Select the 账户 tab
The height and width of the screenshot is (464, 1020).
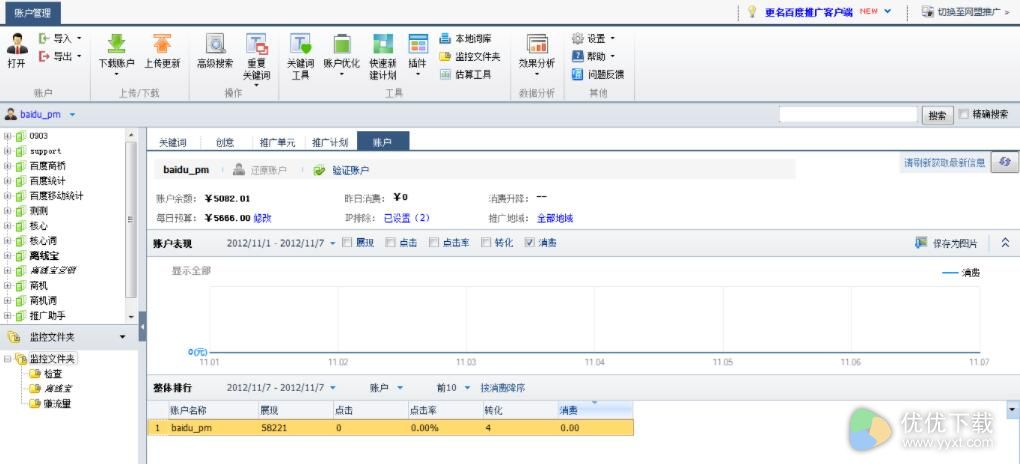point(382,142)
